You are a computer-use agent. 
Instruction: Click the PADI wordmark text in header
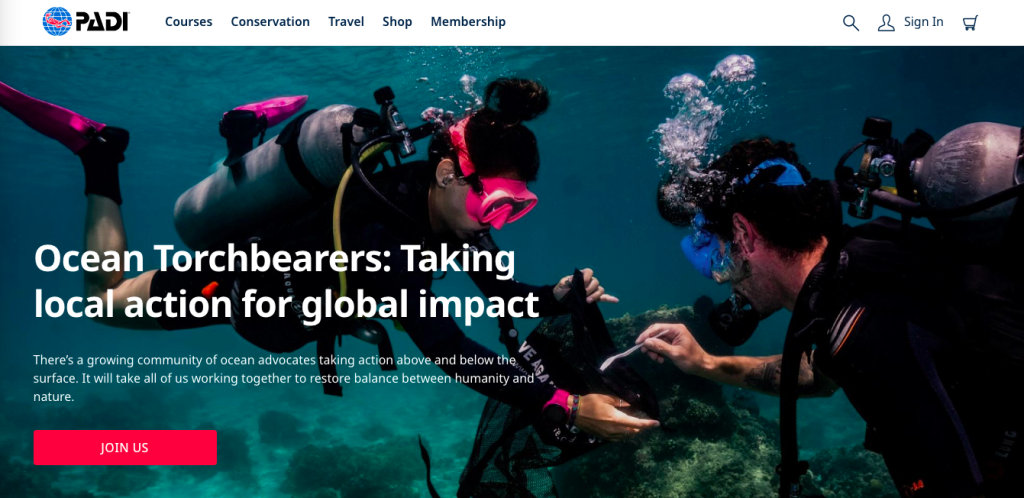tap(103, 22)
